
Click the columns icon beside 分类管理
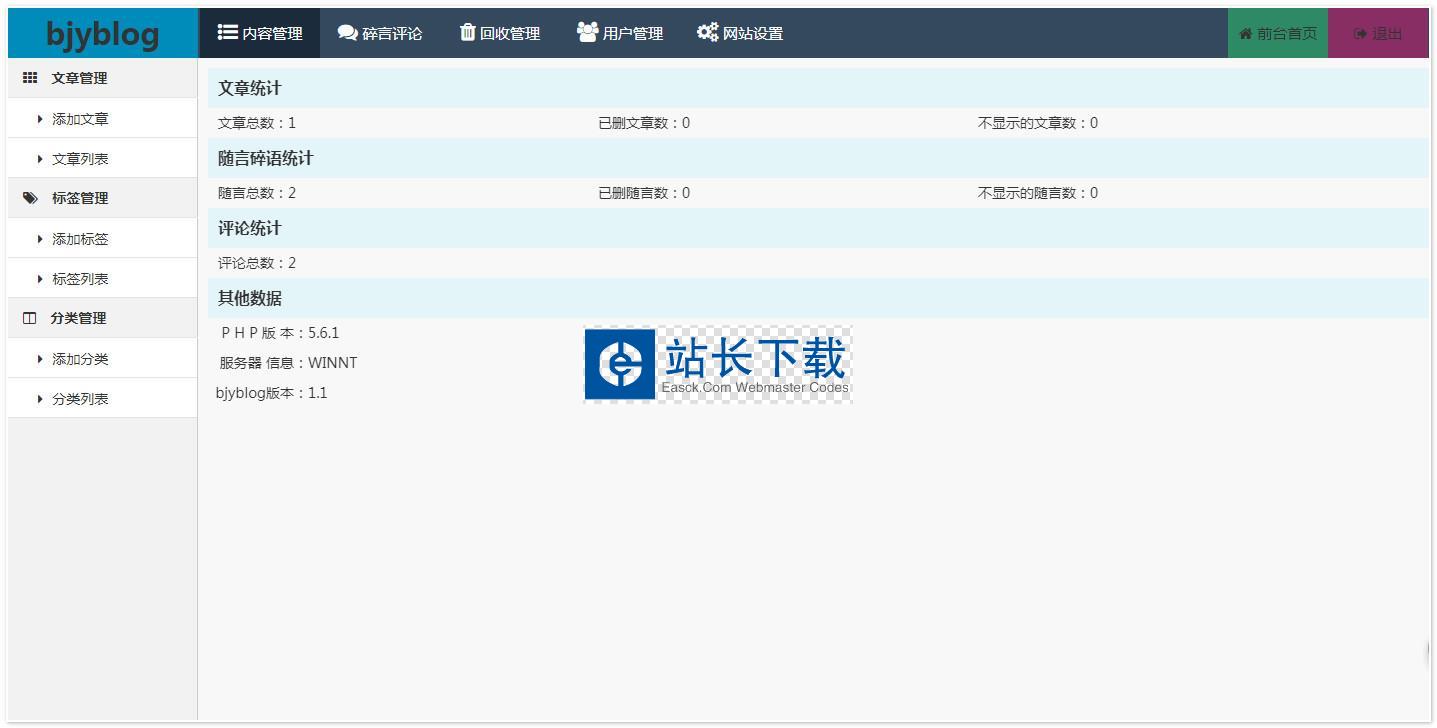click(x=30, y=318)
